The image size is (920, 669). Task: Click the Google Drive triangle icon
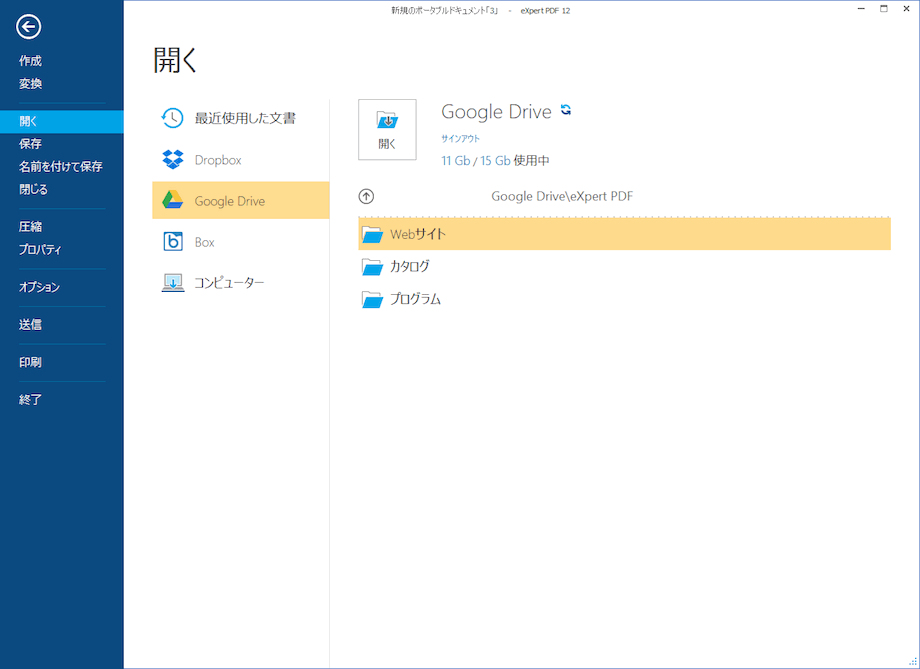pyautogui.click(x=172, y=200)
